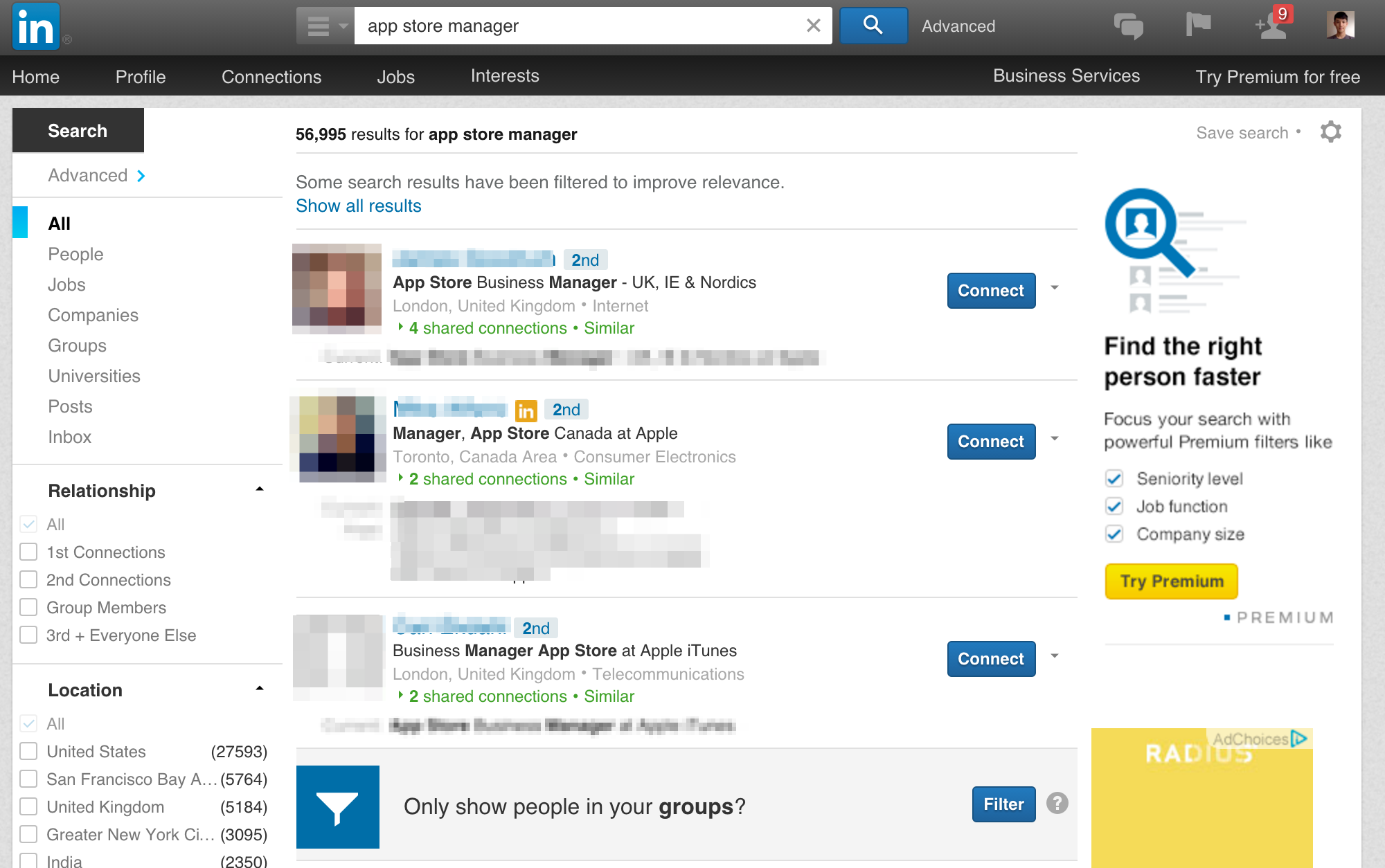Focus the search box containing app store manager
Screen dimensions: 1385x868
[x=578, y=26]
